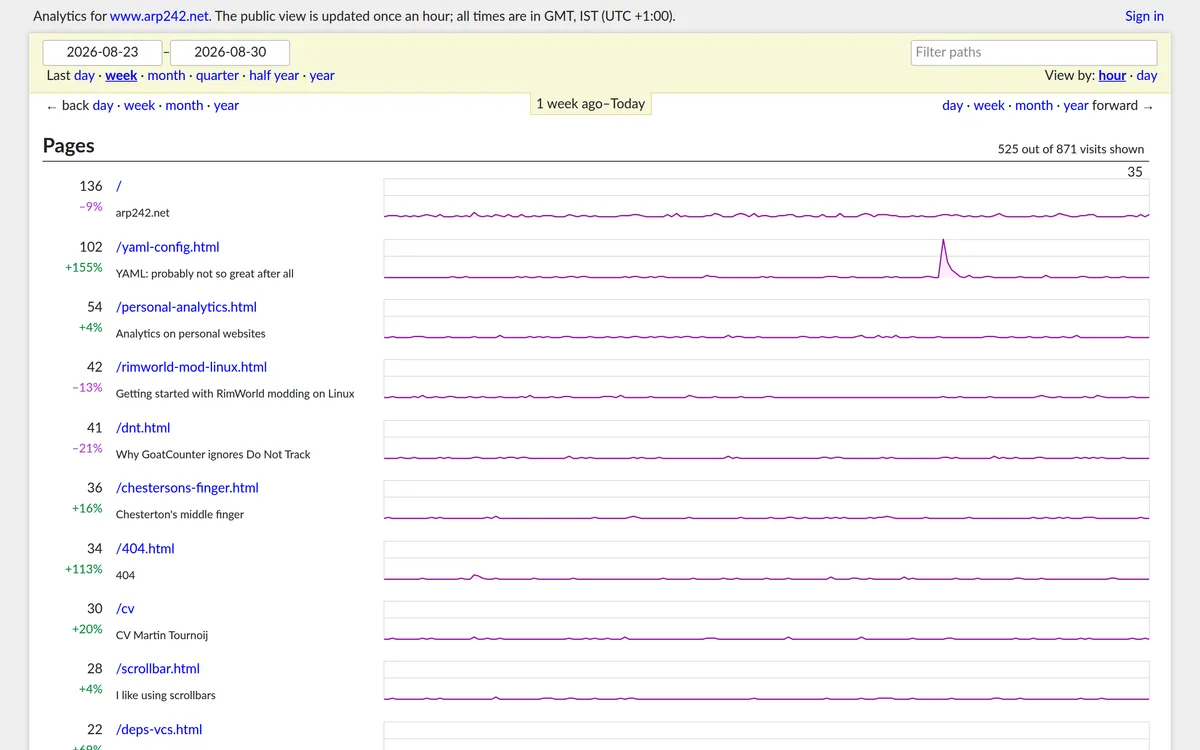This screenshot has width=1200, height=750.
Task: Open /404.html page stats
Action: [x=145, y=548]
